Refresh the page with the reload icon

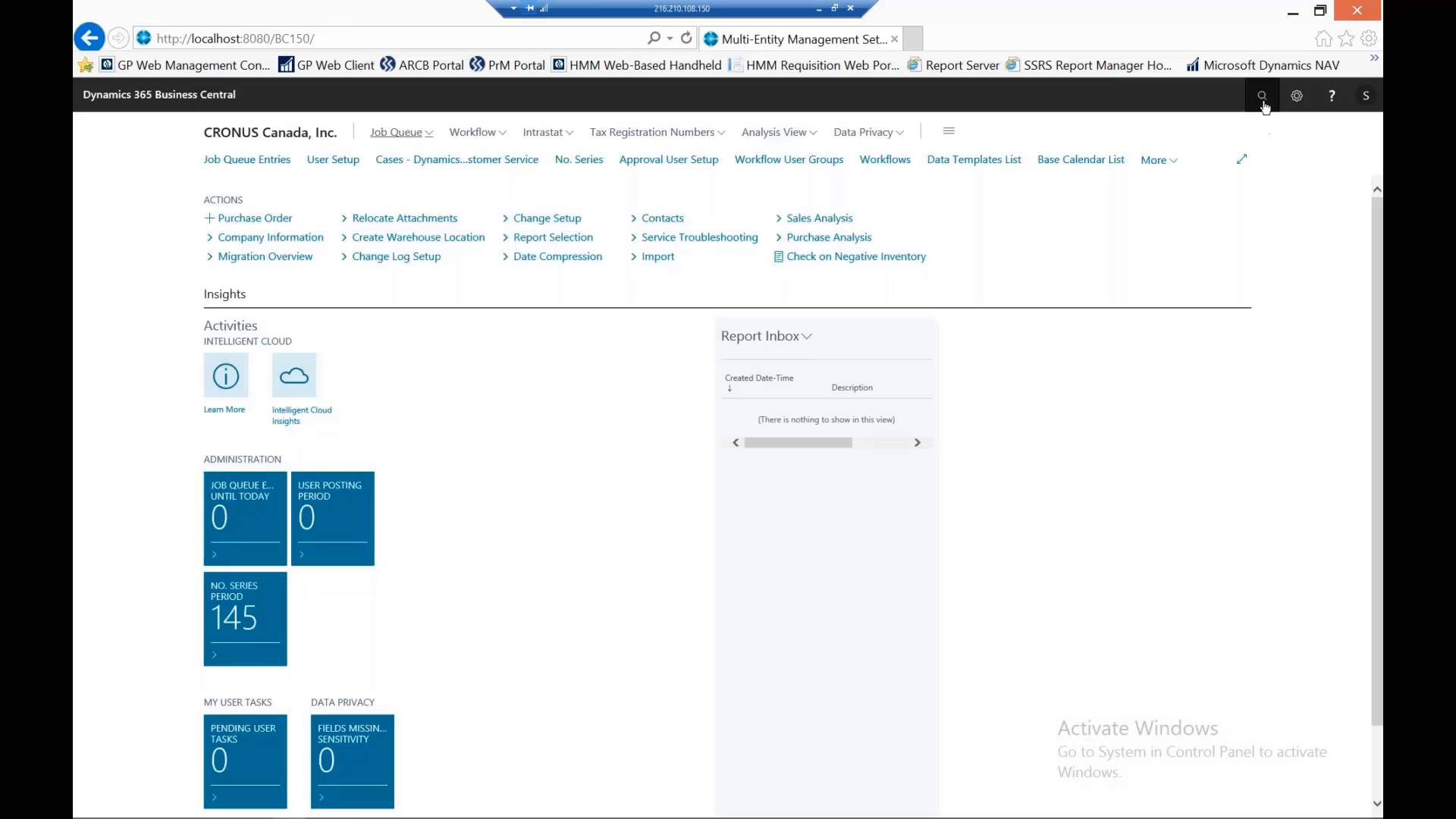(686, 38)
